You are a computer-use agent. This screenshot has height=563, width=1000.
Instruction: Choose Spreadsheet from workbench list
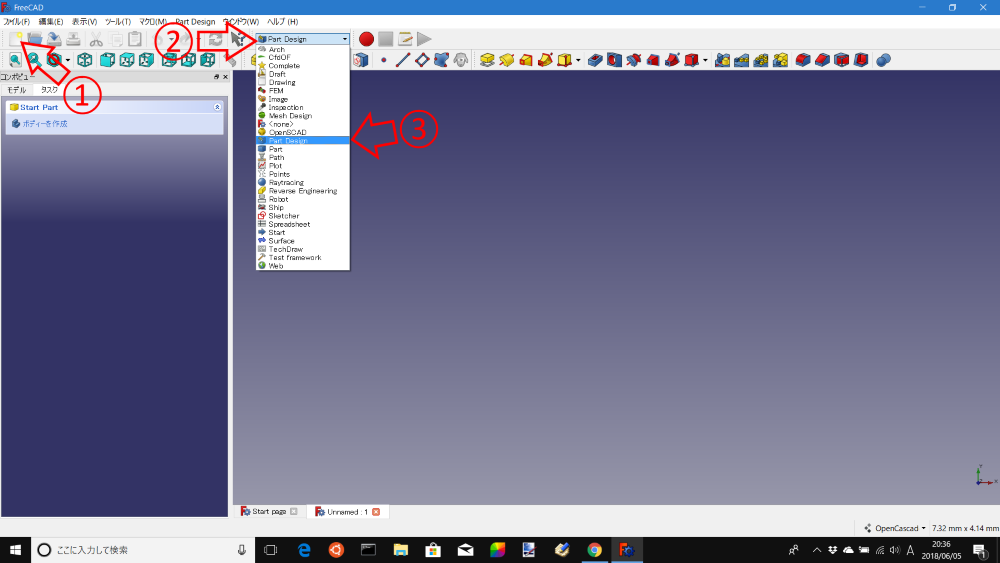click(x=303, y=224)
